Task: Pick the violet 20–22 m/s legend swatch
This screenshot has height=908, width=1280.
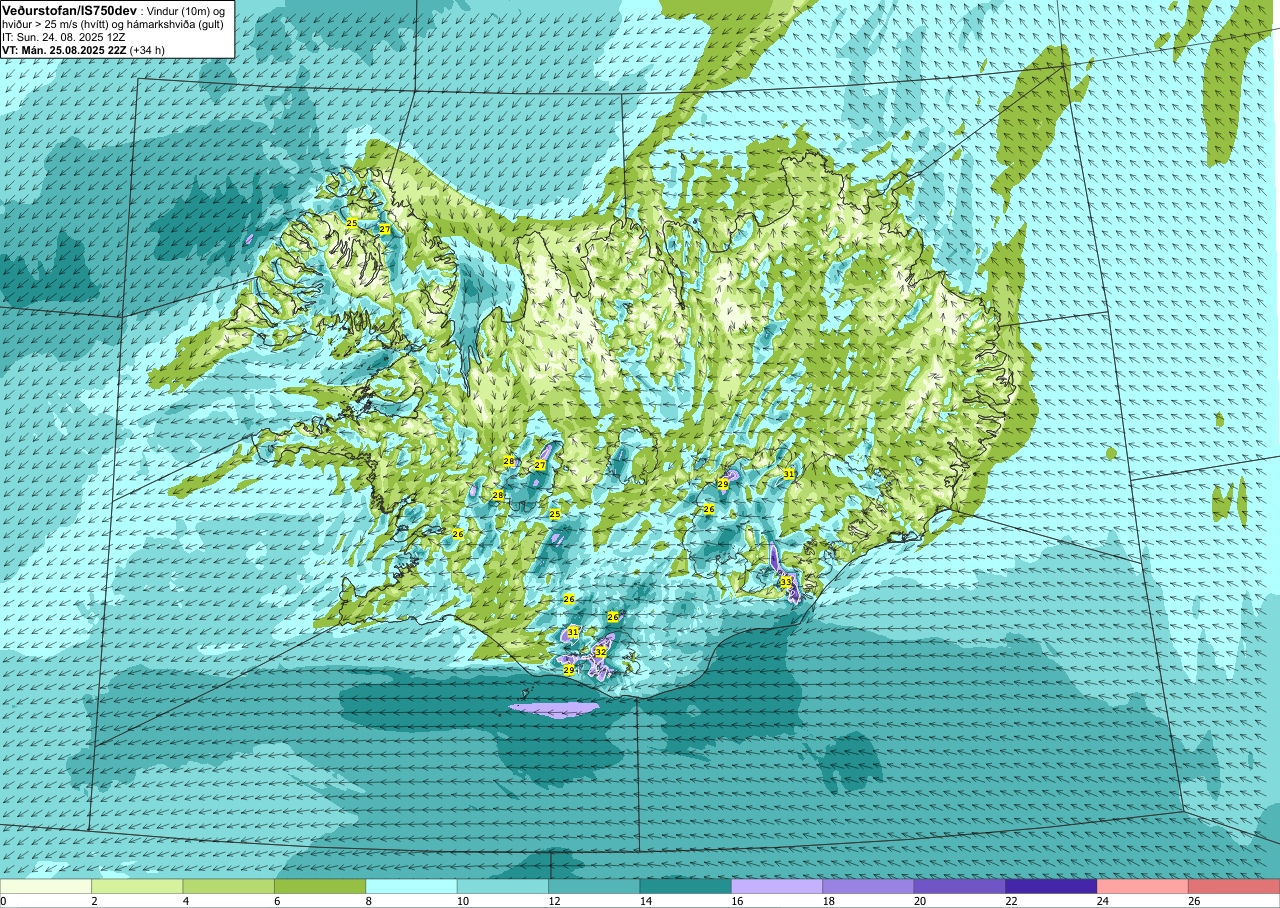Action: pyautogui.click(x=959, y=887)
